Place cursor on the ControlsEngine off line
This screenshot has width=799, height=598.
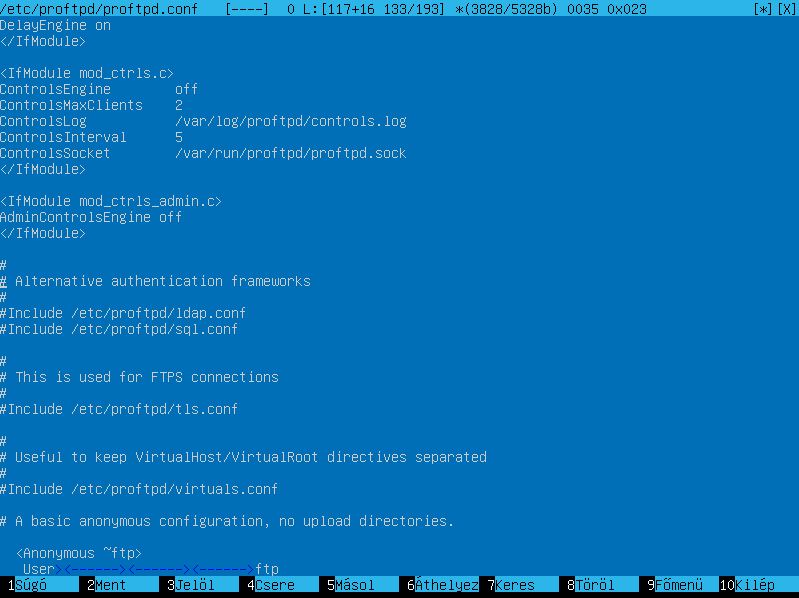click(99, 89)
